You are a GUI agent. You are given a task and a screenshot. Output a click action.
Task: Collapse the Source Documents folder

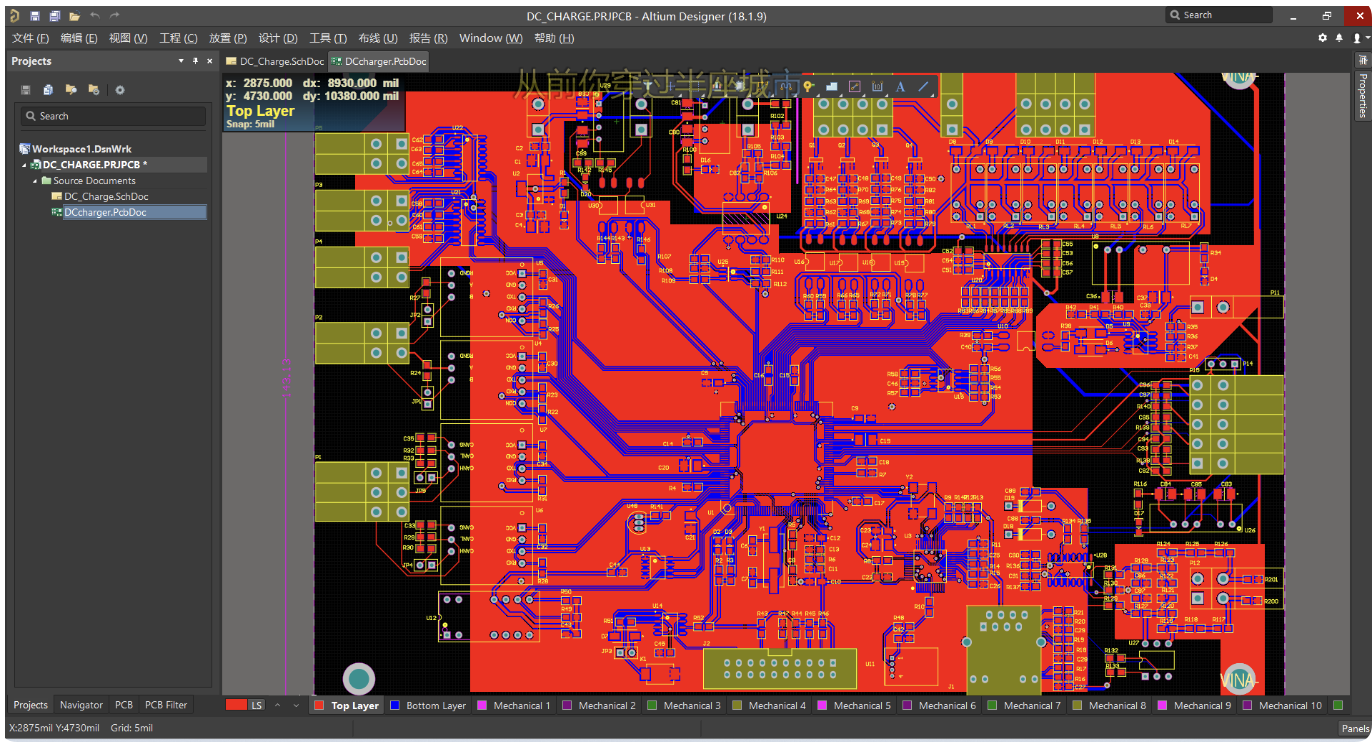(35, 181)
